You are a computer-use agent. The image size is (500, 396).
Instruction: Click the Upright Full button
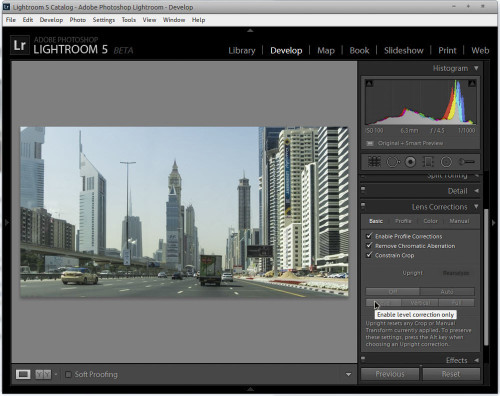pos(456,303)
